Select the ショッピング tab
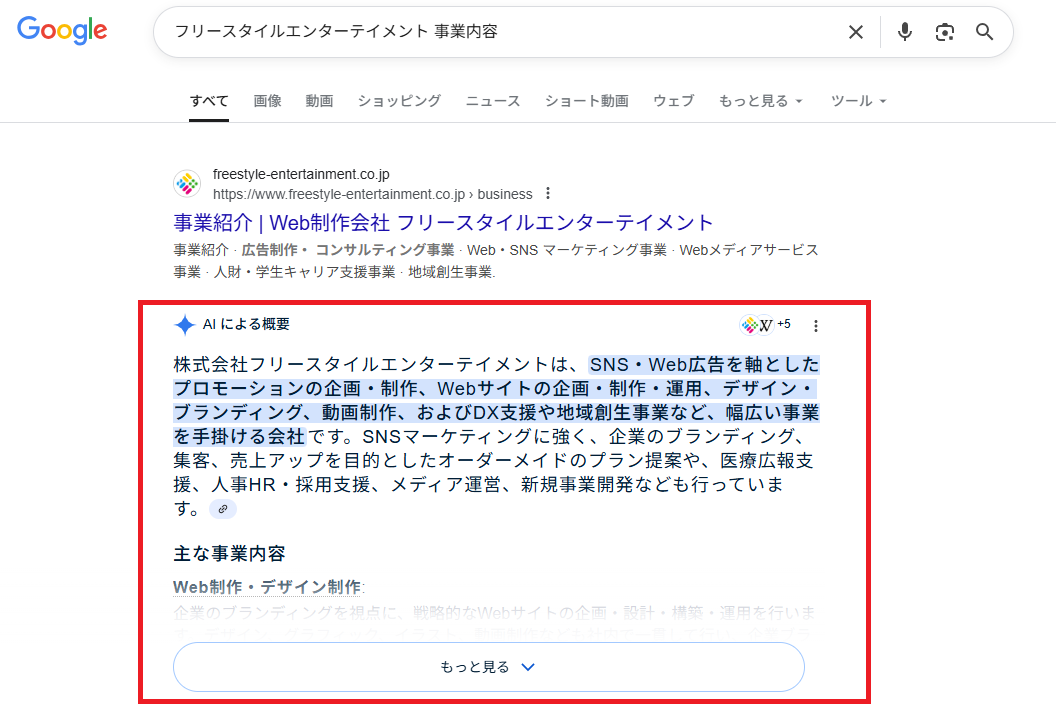The image size is (1056, 712). point(399,101)
